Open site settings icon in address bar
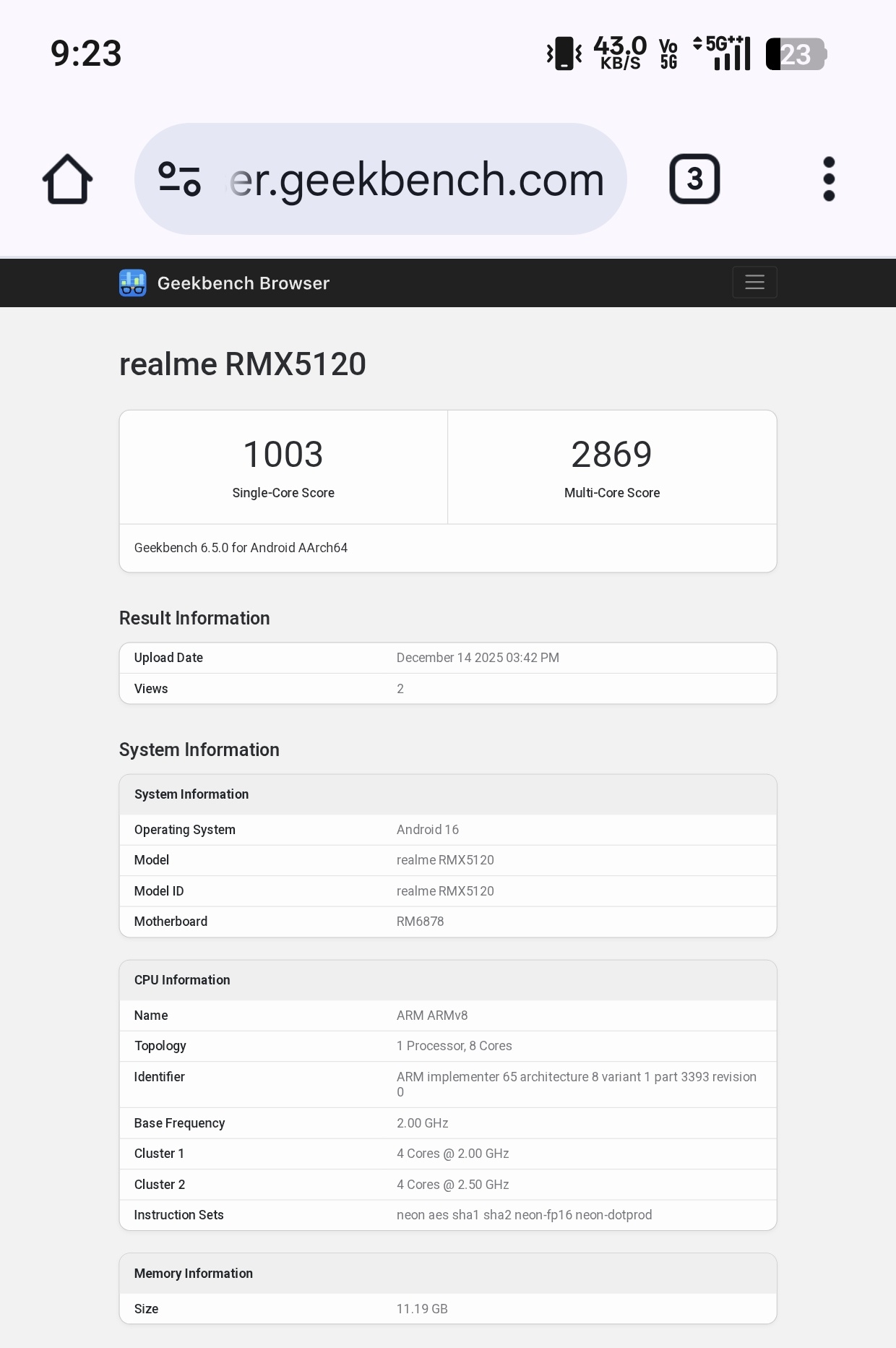Screen dimensions: 896x1348 [179, 179]
